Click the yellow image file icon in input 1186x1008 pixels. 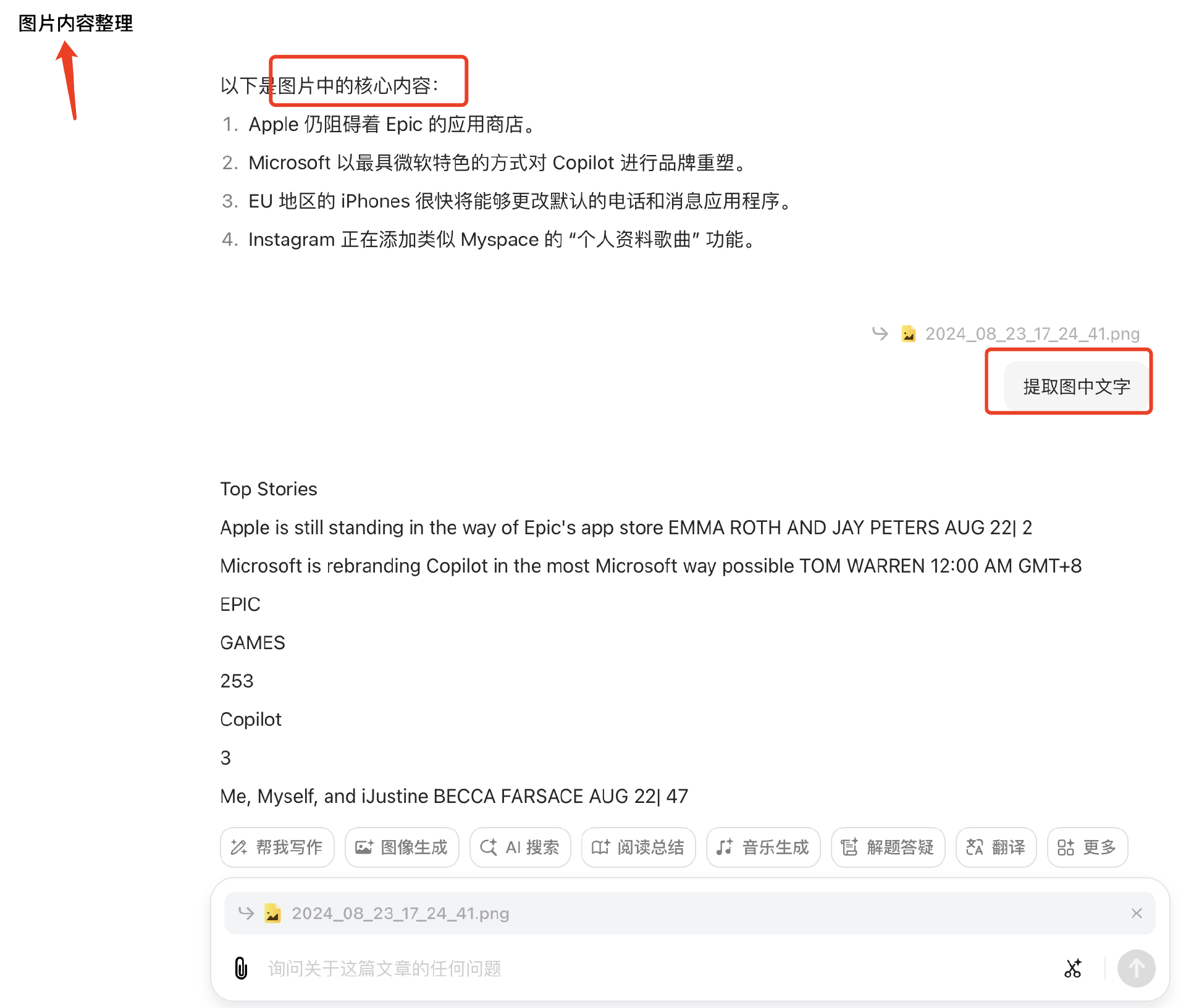pyautogui.click(x=272, y=913)
